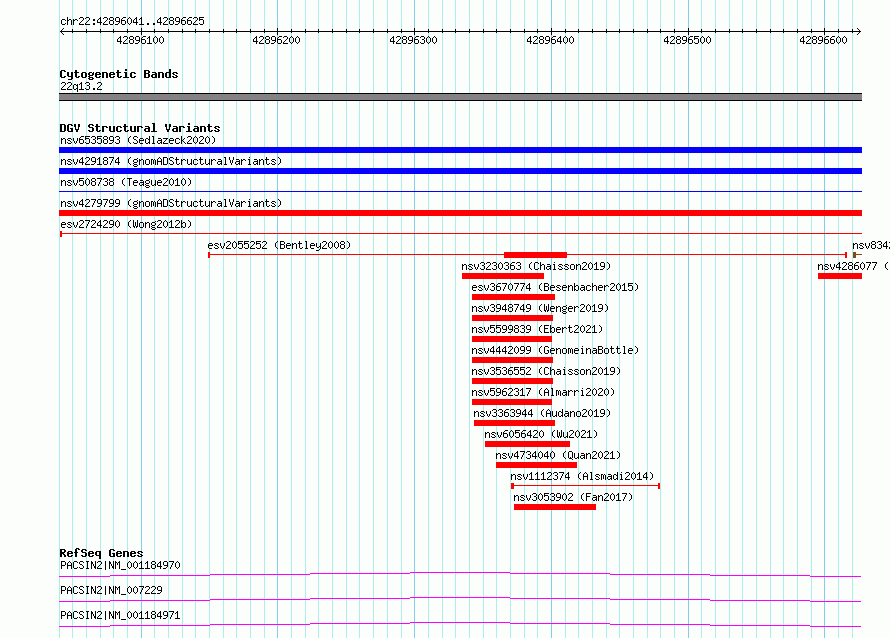The height and width of the screenshot is (638, 890).
Task: Click the red bar under nsv6056420
Action: pyautogui.click(x=527, y=444)
